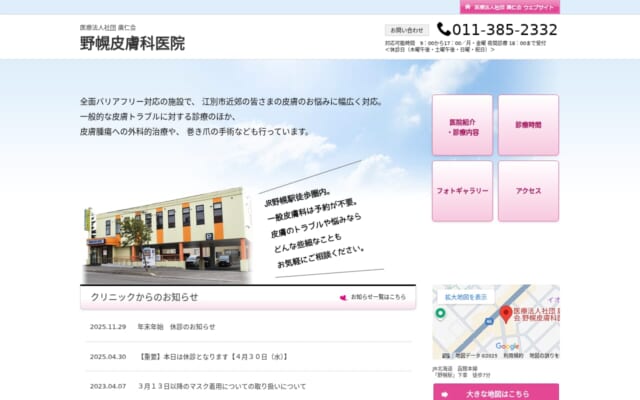Viewport: 640px width, 400px height.
Task: Open the 診療時間 menu tile
Action: [528, 125]
